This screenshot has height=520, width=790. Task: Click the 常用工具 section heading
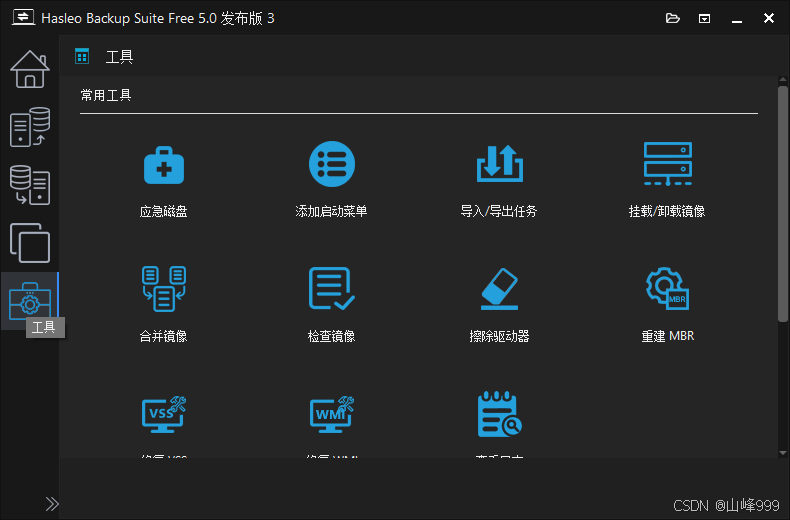tap(106, 95)
